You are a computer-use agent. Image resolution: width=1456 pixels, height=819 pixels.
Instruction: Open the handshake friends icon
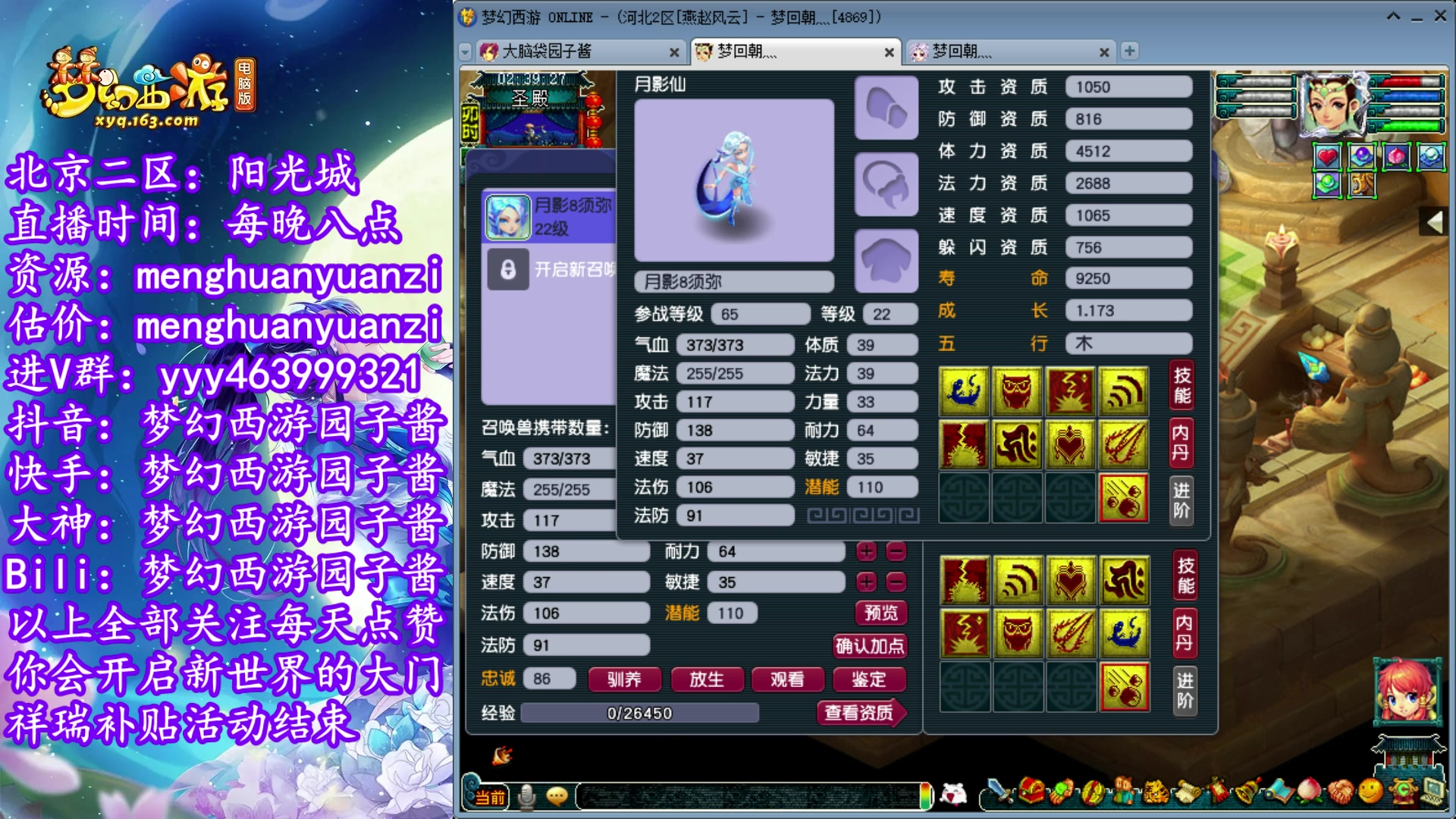(x=1340, y=792)
